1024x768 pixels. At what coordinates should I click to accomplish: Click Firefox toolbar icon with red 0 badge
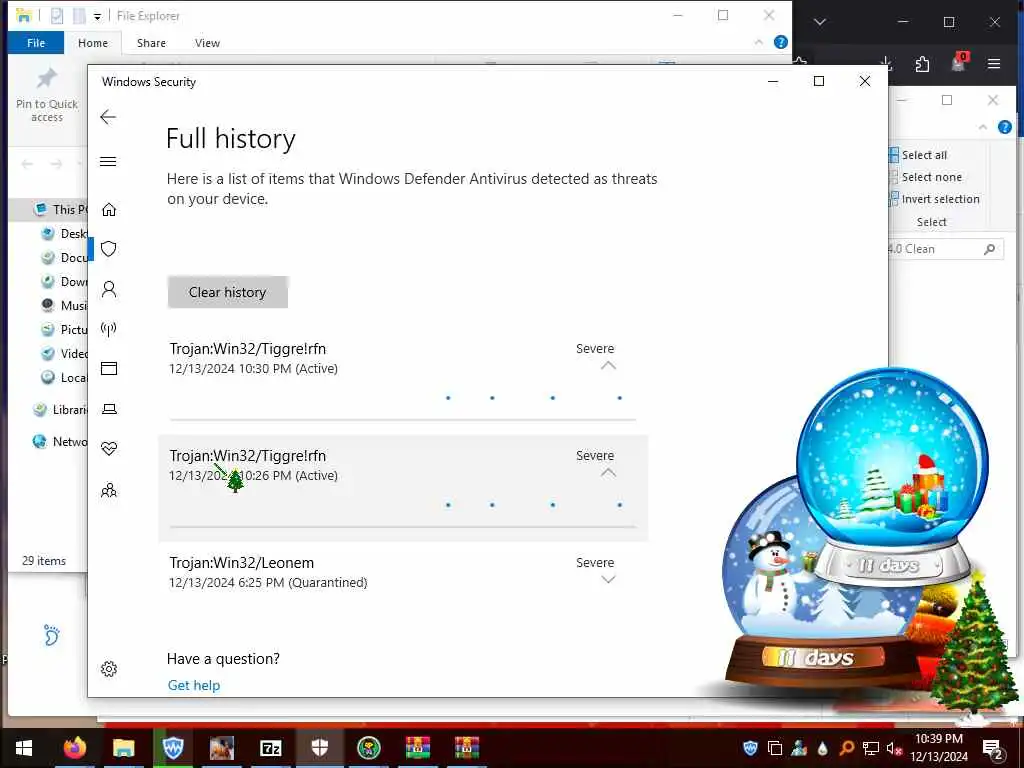(959, 61)
